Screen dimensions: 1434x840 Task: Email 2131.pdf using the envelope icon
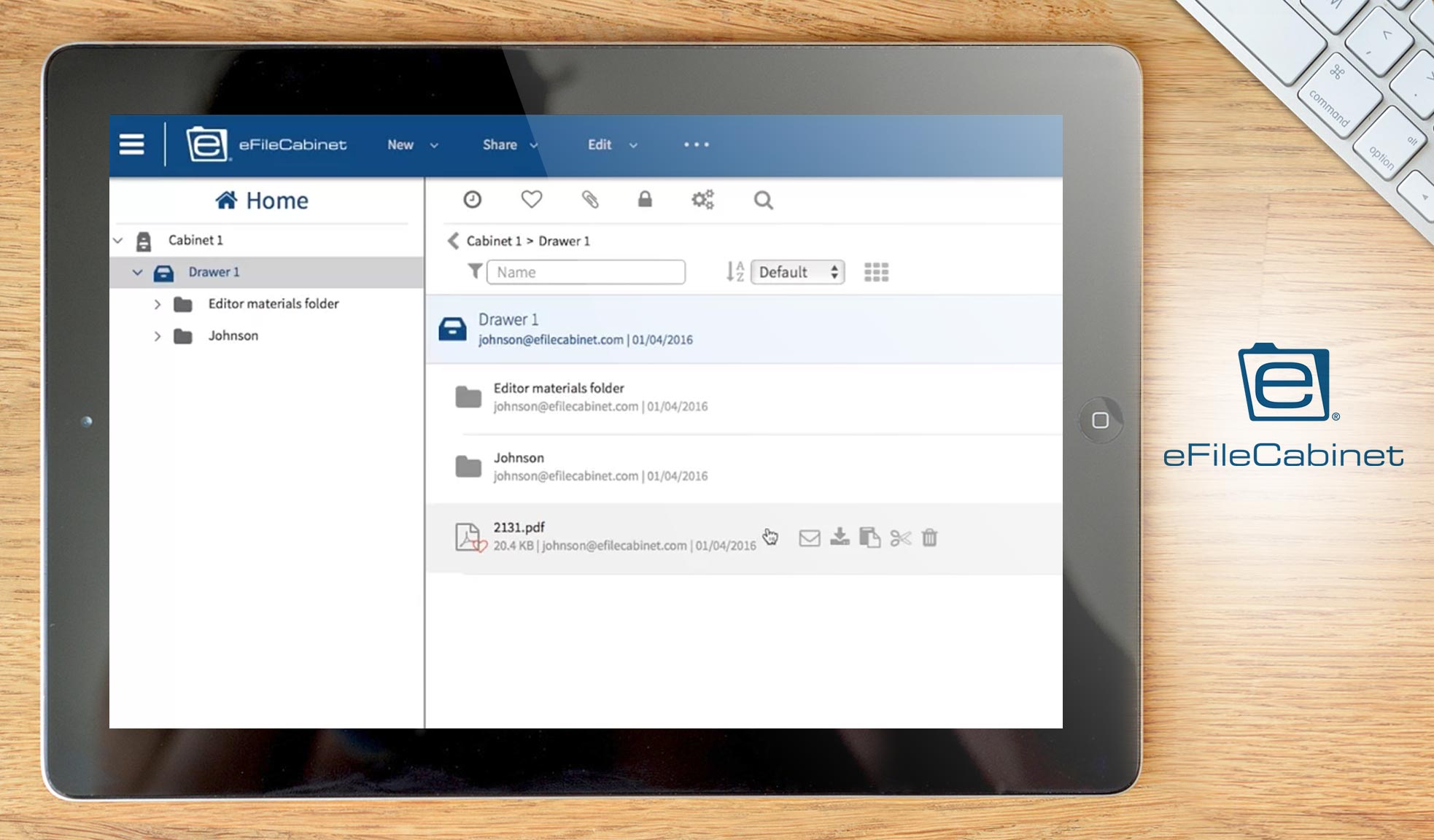[x=810, y=538]
